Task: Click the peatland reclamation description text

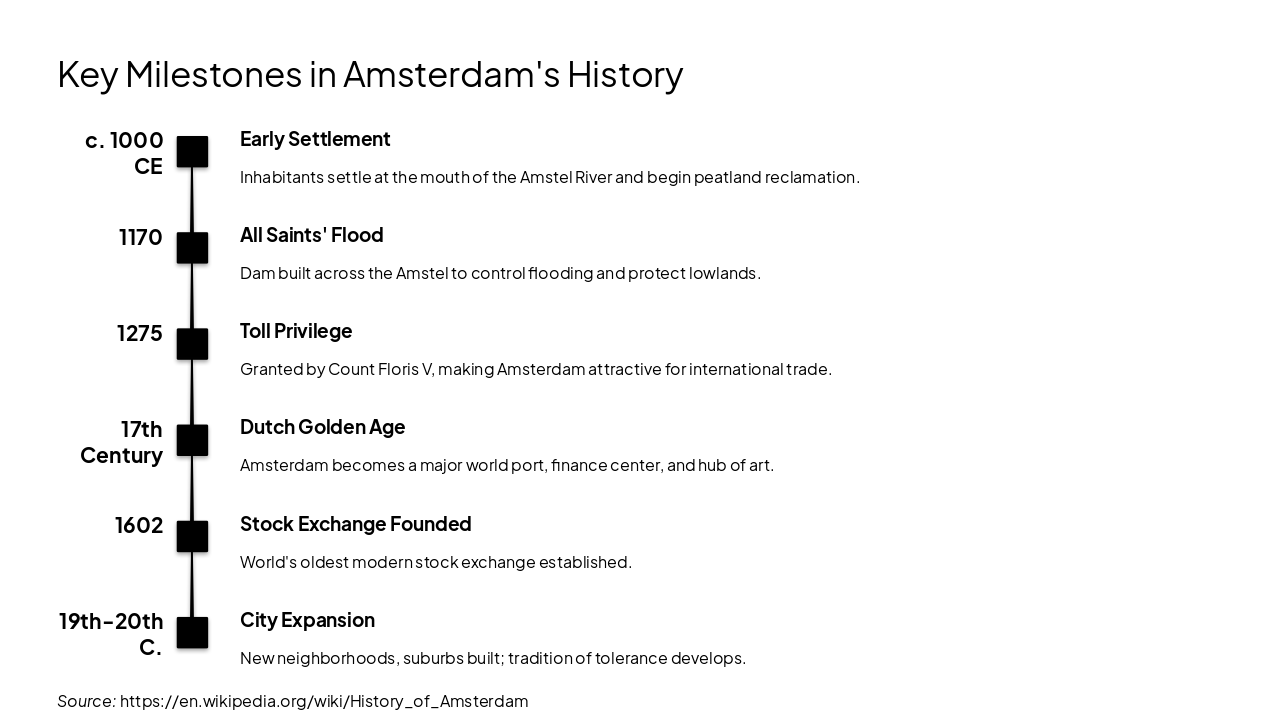Action: pos(549,177)
